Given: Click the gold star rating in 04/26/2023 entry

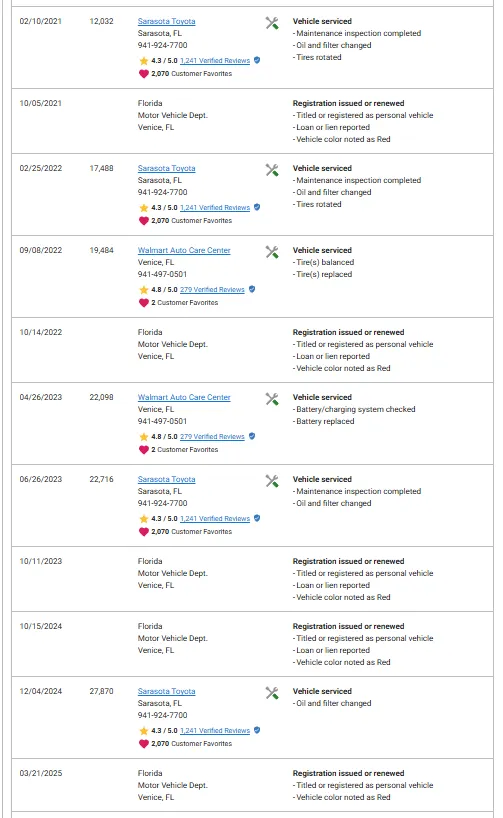Looking at the screenshot, I should pyautogui.click(x=143, y=437).
